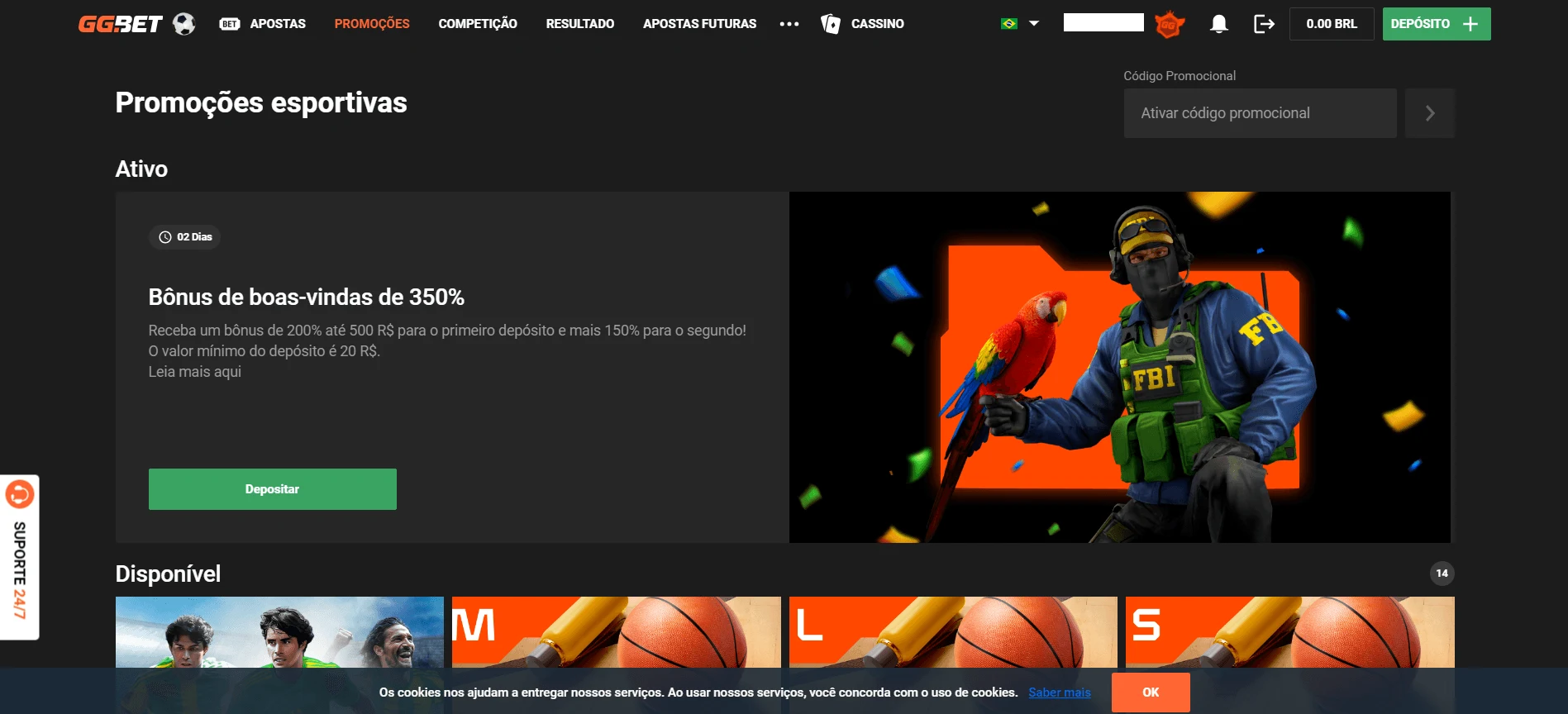Open the FBI agent parrot promo banner

1120,367
